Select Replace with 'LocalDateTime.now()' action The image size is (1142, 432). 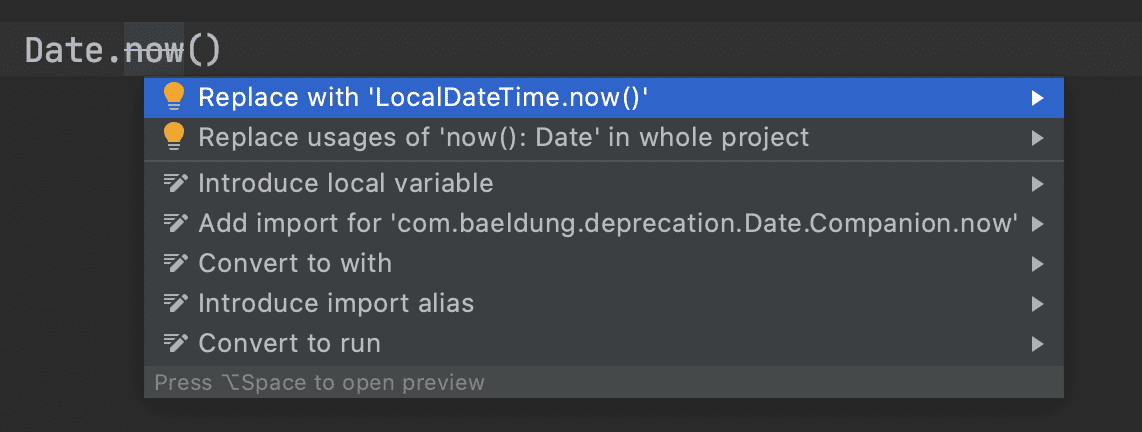(x=604, y=98)
